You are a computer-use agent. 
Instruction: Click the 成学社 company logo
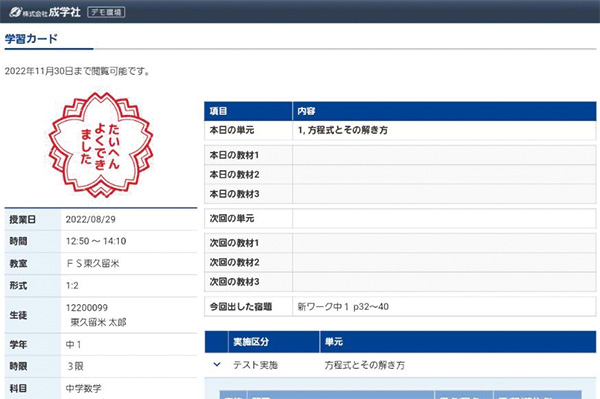click(45, 12)
